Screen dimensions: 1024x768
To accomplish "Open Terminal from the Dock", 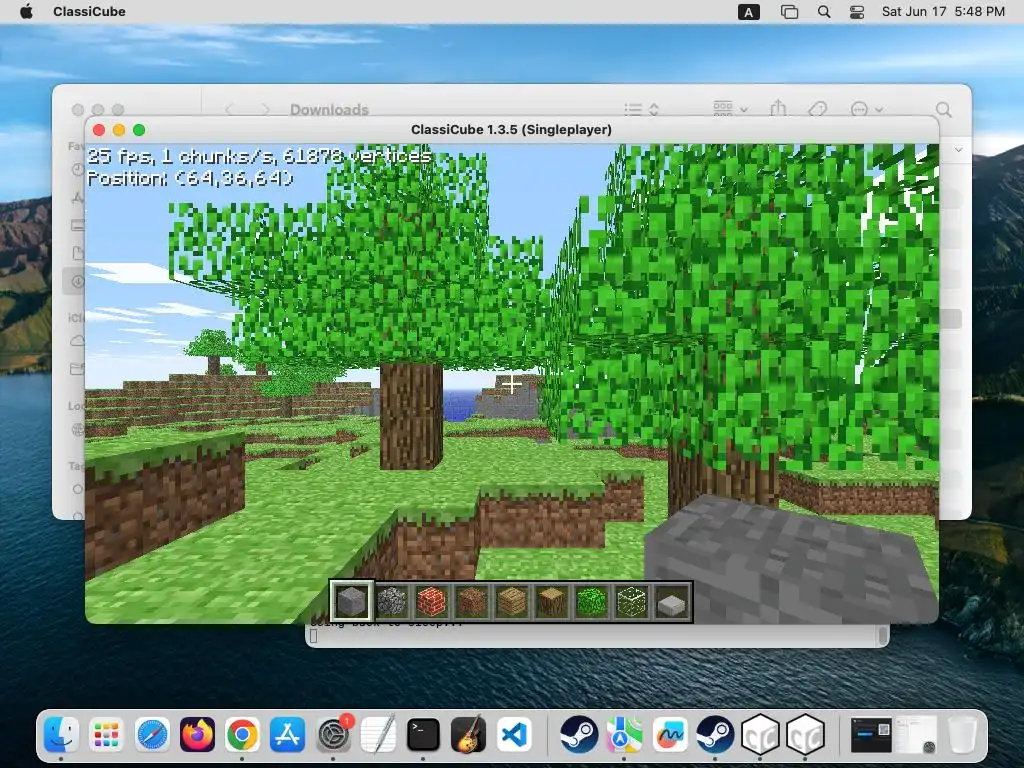I will coord(423,734).
